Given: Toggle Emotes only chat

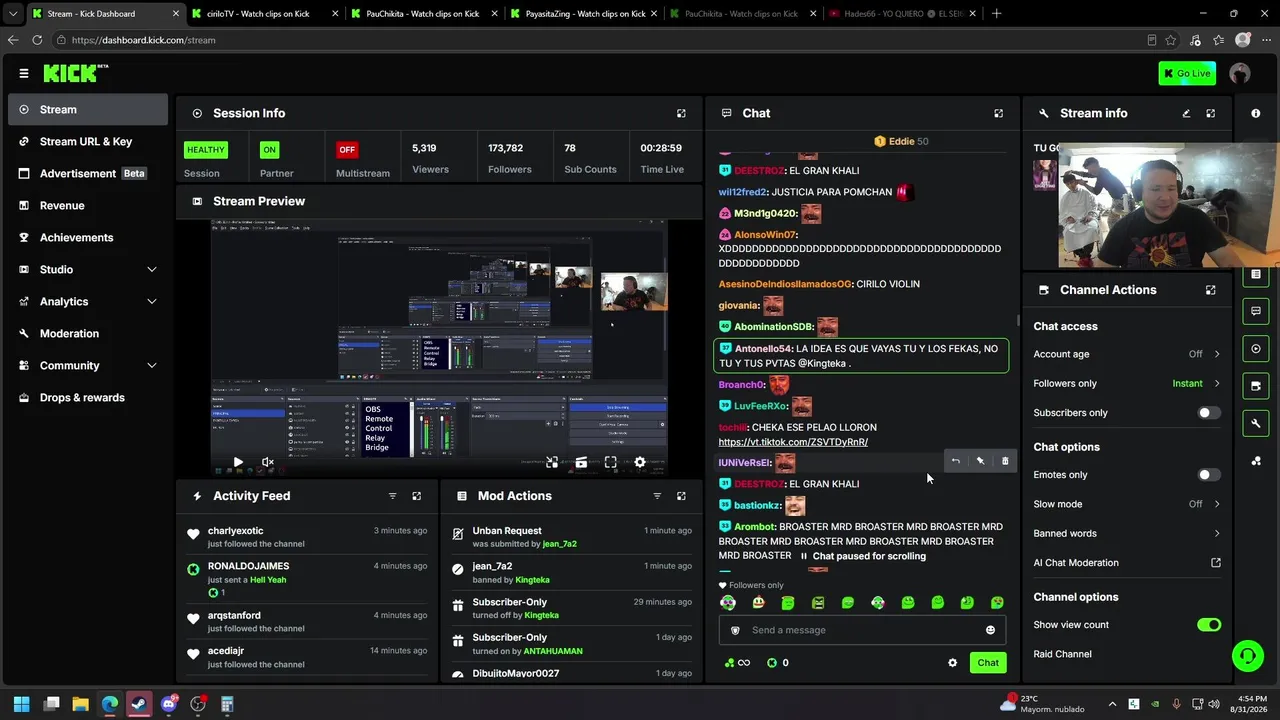Looking at the screenshot, I should pos(1209,475).
